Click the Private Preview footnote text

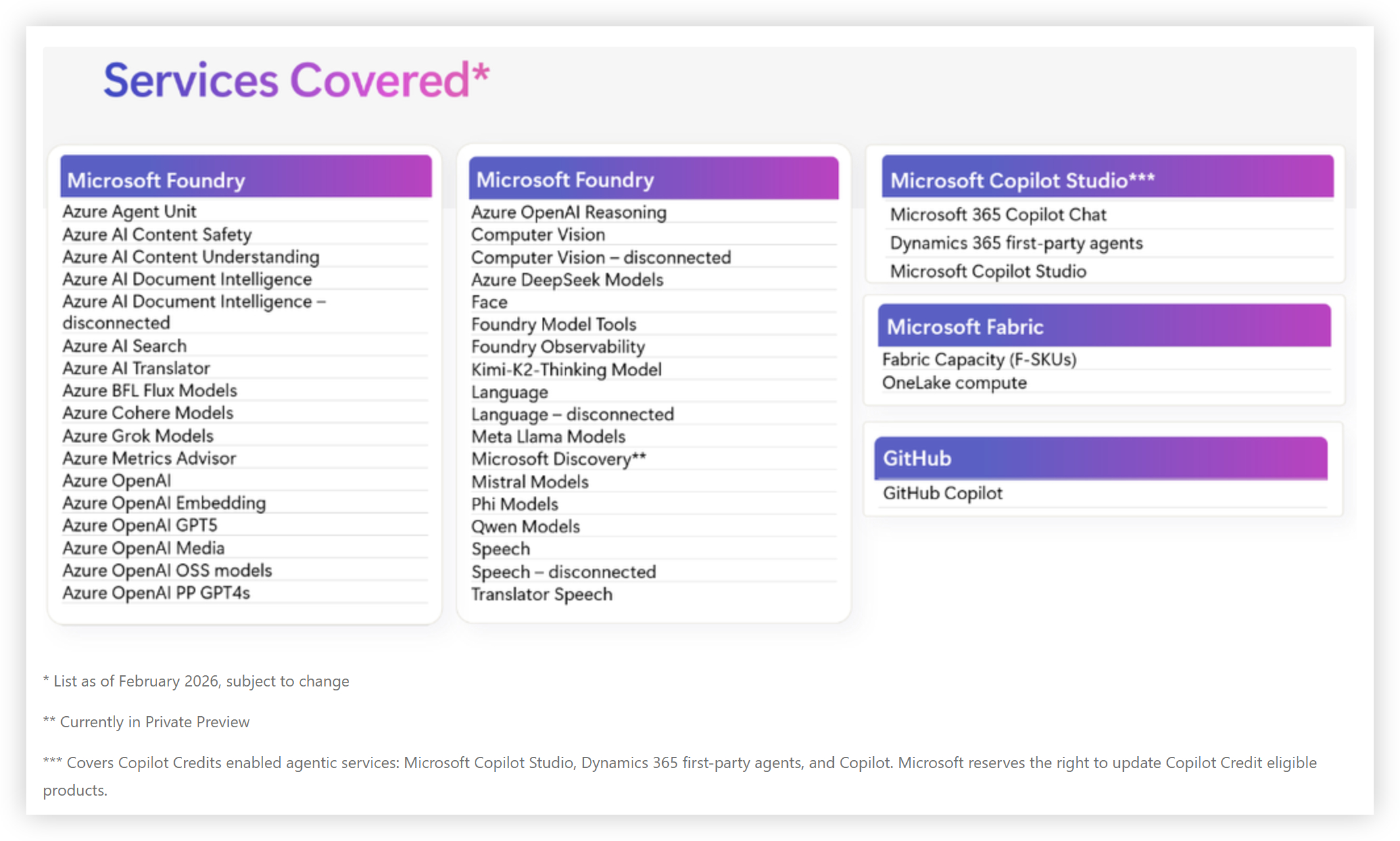click(x=147, y=721)
